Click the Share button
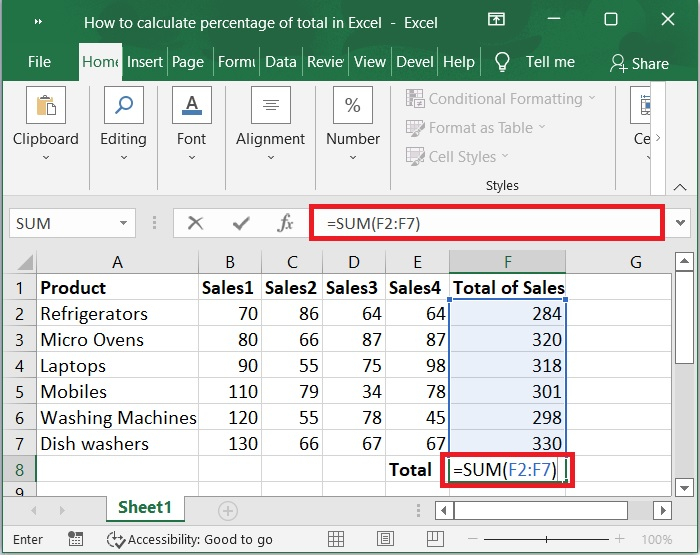Image resolution: width=700 pixels, height=558 pixels. (639, 63)
